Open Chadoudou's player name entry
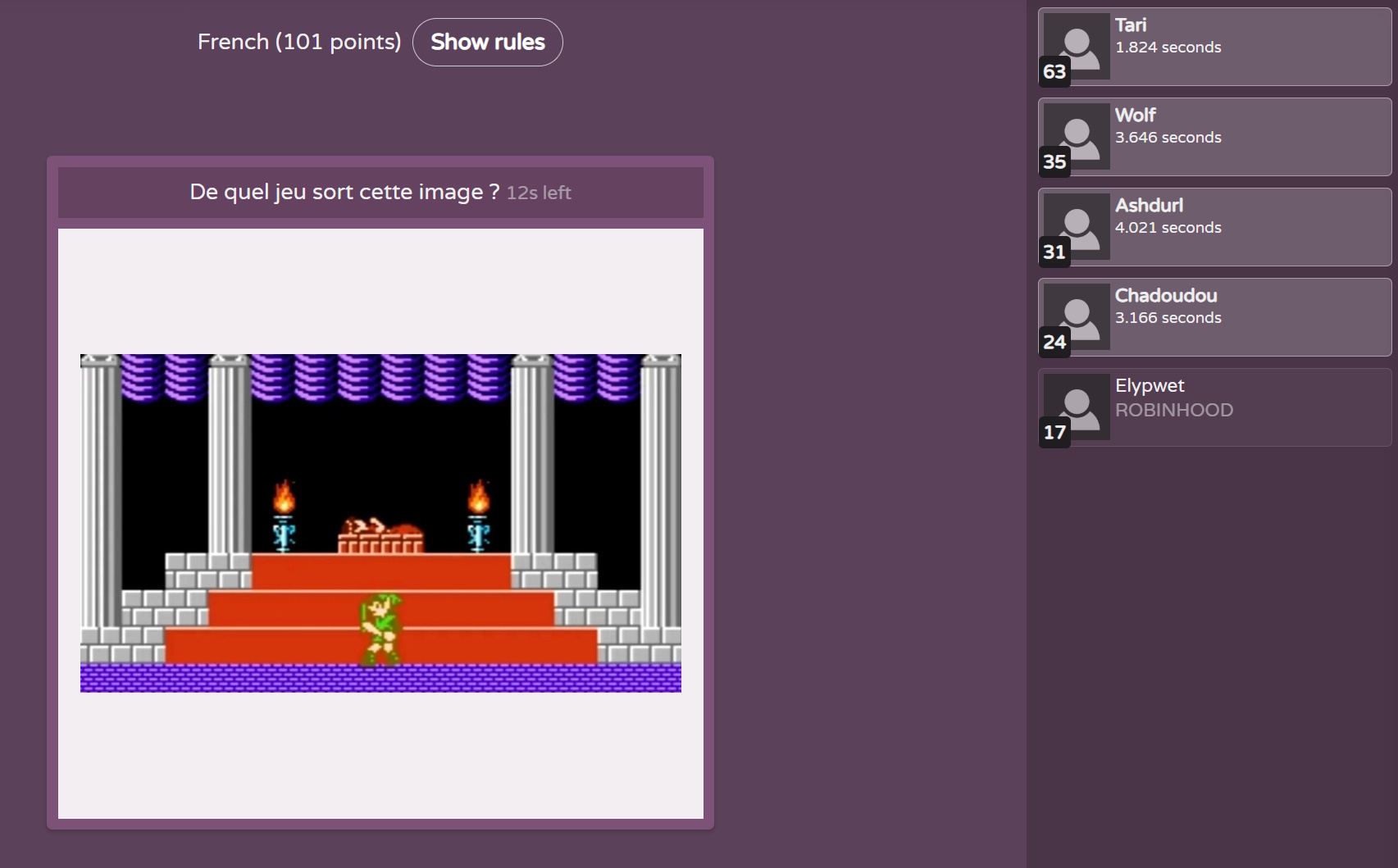1398x868 pixels. tap(1165, 296)
